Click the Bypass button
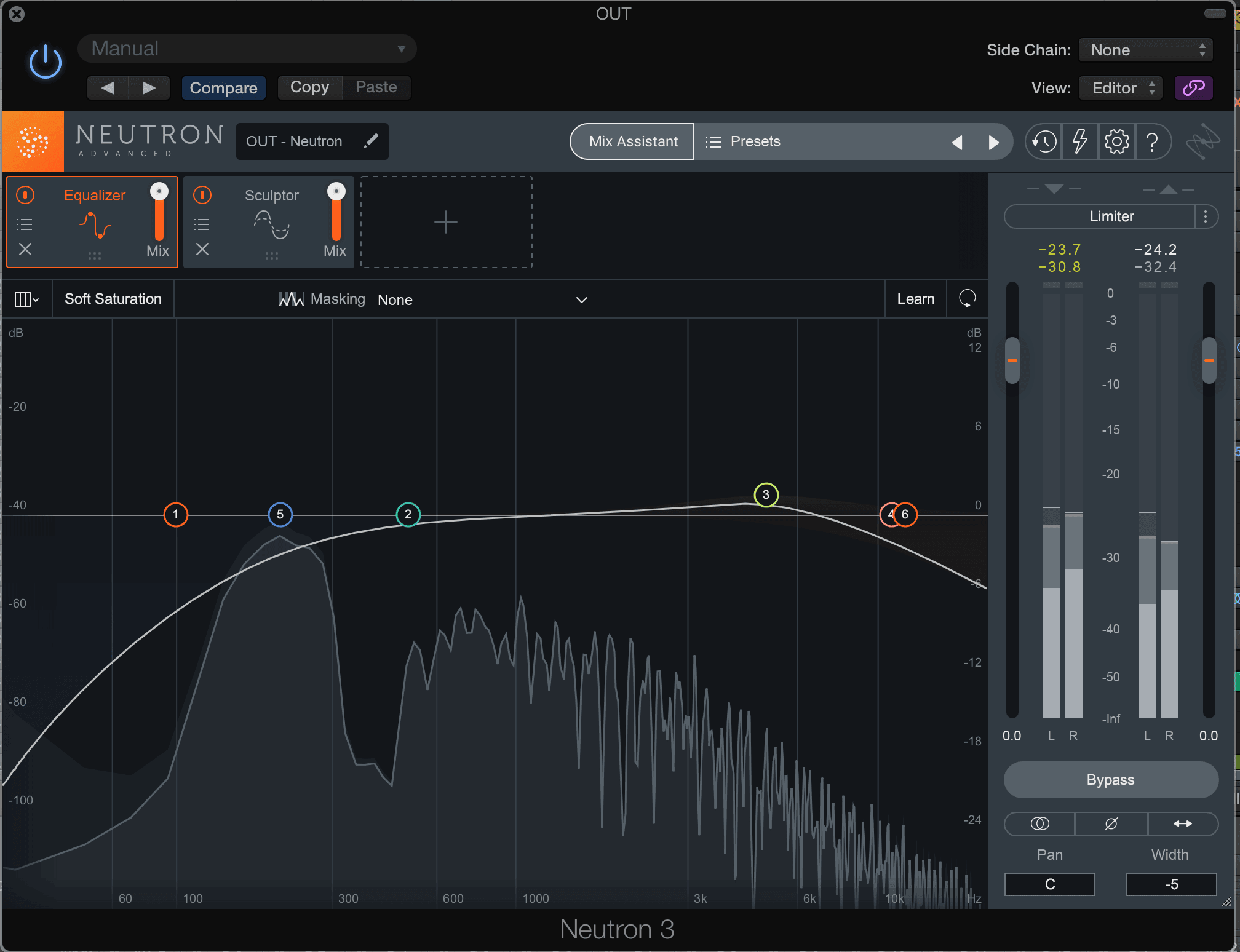Viewport: 1240px width, 952px height. [1111, 780]
